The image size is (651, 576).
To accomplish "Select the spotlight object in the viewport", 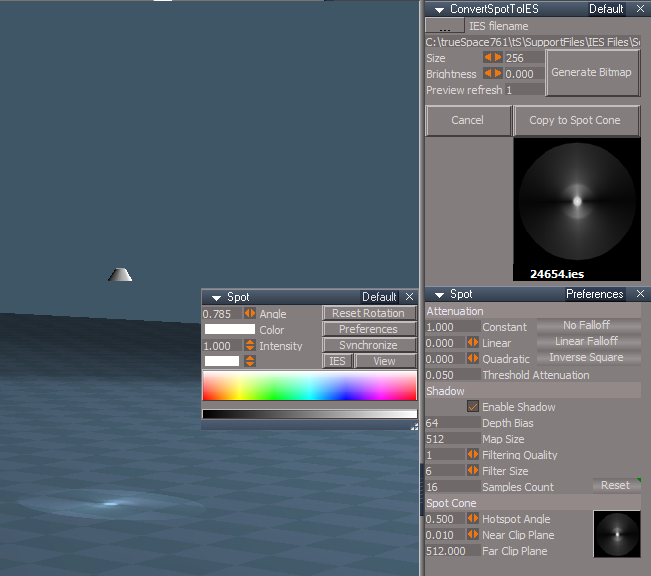I will tap(120, 275).
